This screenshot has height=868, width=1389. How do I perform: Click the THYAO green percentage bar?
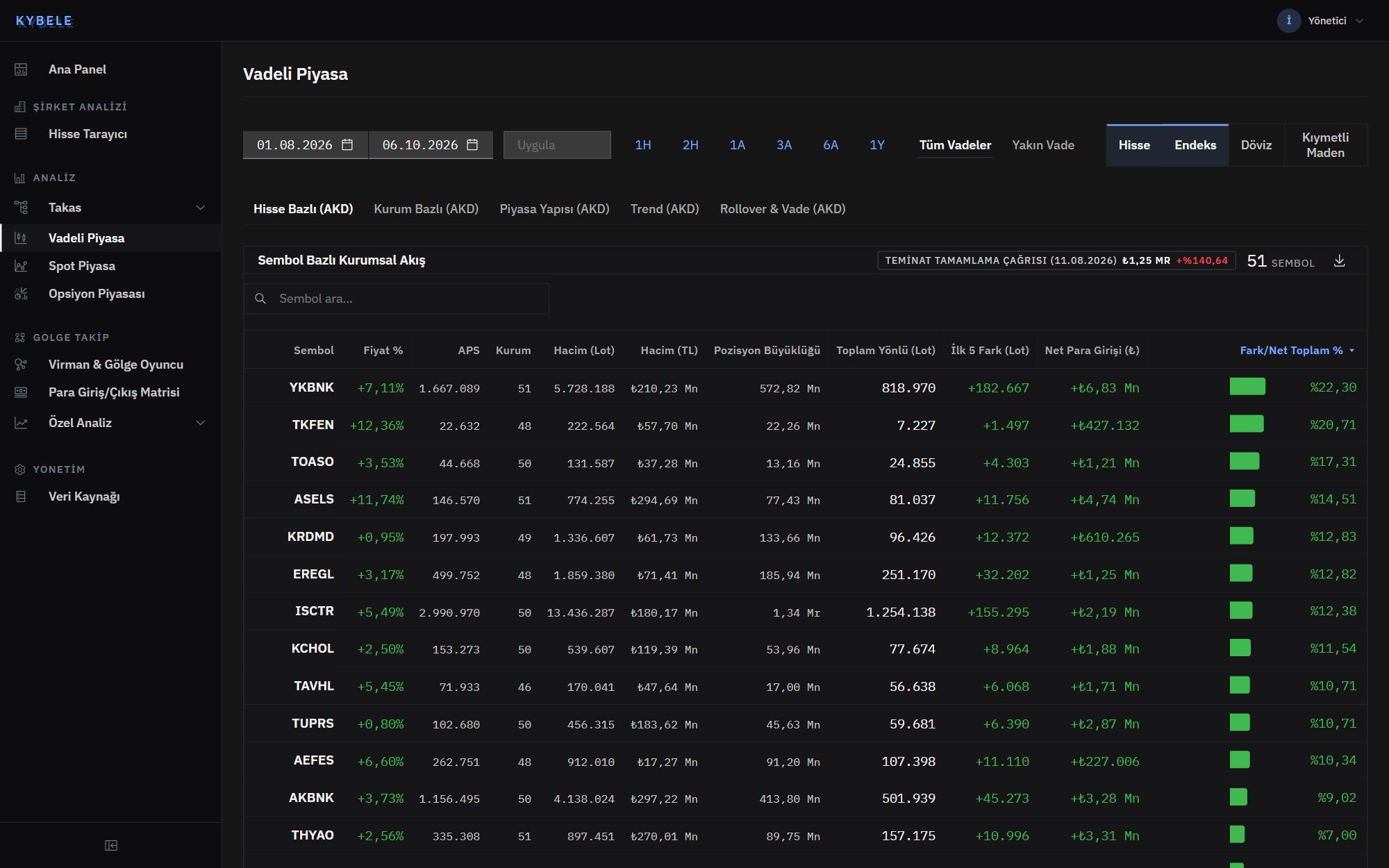pyautogui.click(x=1237, y=835)
